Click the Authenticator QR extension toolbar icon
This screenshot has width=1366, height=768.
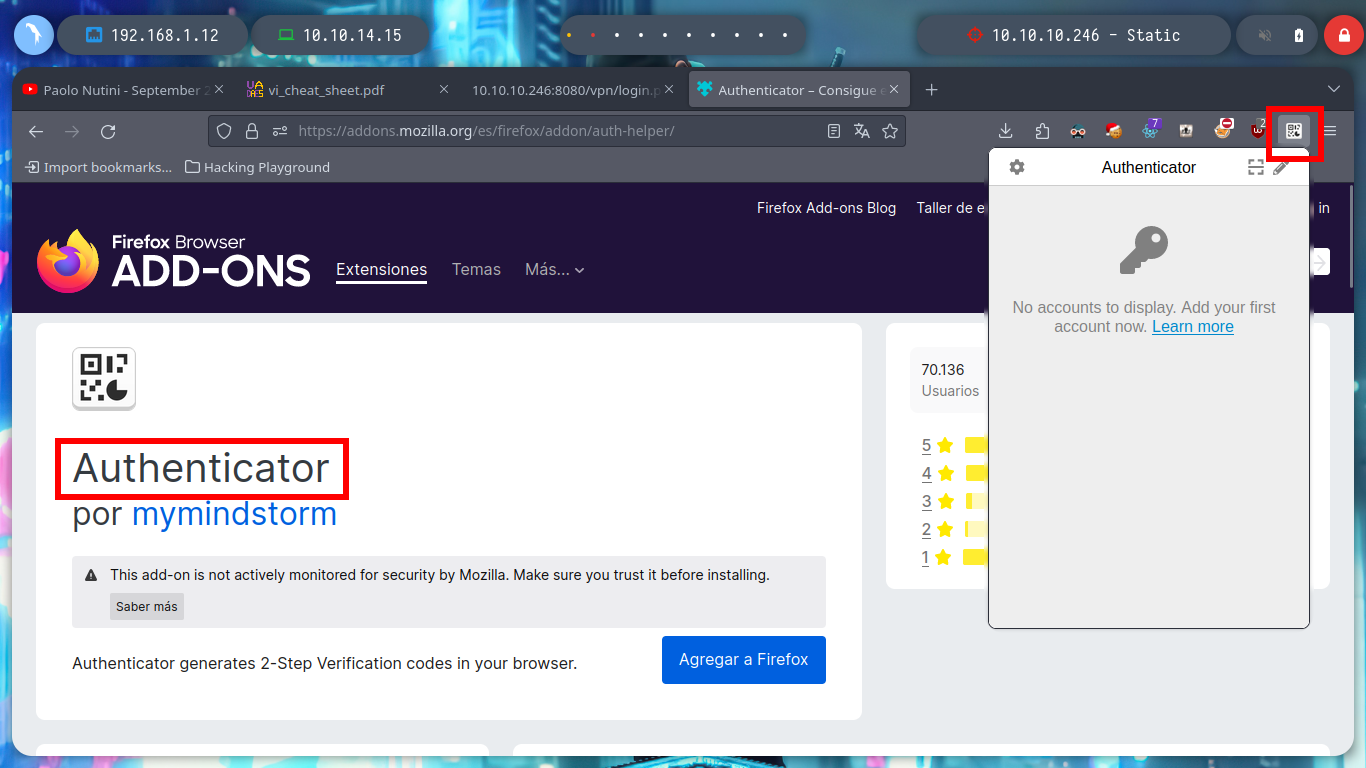point(1294,131)
